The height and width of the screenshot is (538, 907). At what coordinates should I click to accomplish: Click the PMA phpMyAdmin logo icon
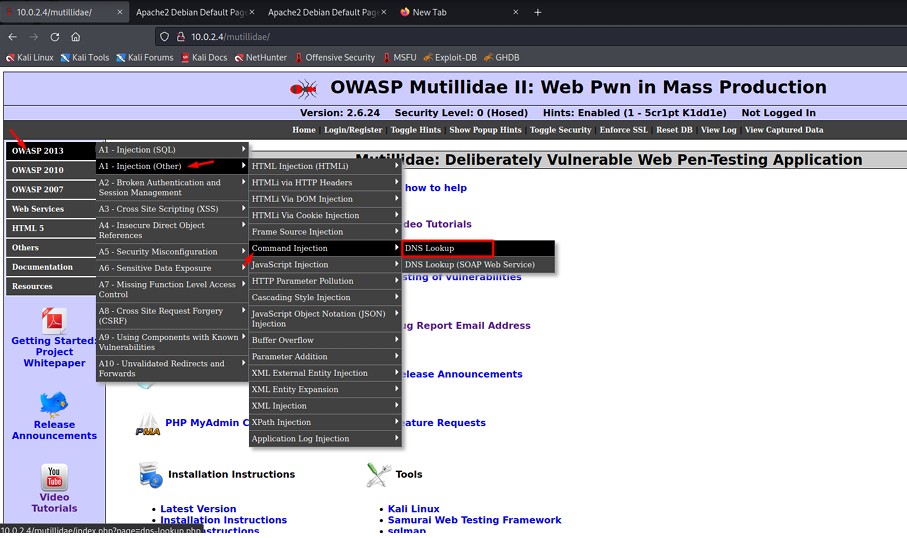click(x=148, y=425)
